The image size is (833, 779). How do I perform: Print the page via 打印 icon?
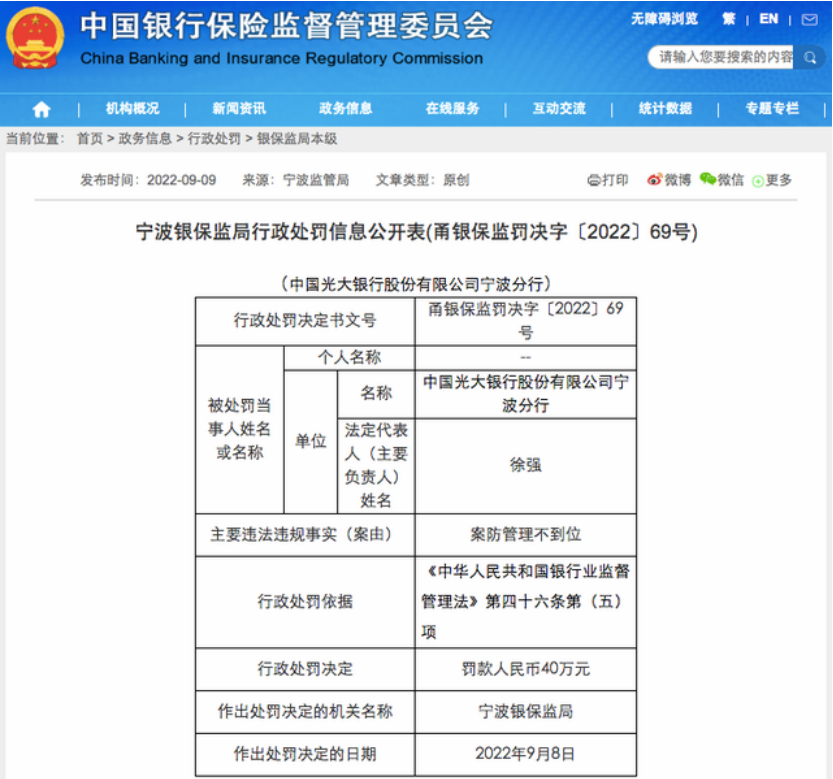(608, 180)
